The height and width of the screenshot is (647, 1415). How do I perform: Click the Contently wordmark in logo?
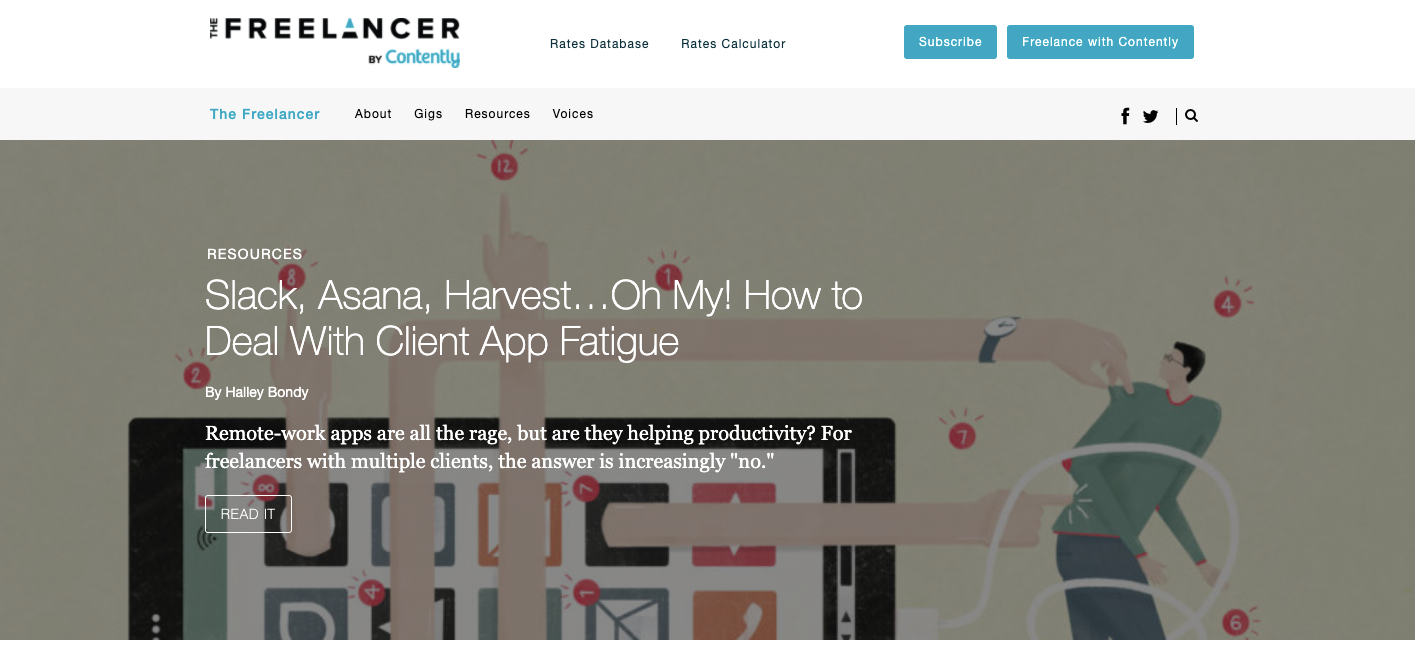[422, 58]
